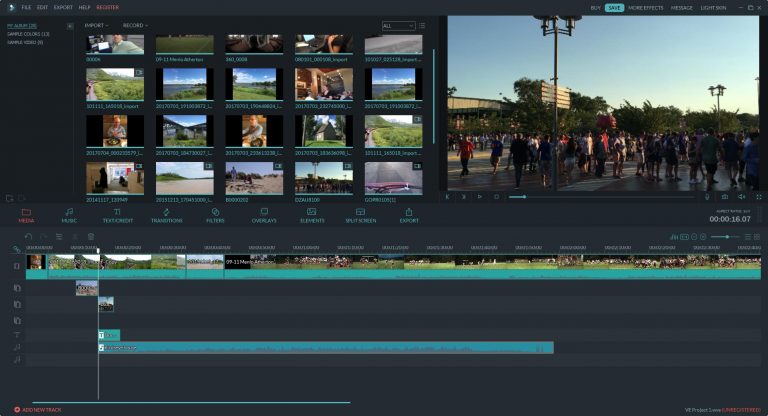Click the first music track note icon
The image size is (768, 416).
click(17, 347)
